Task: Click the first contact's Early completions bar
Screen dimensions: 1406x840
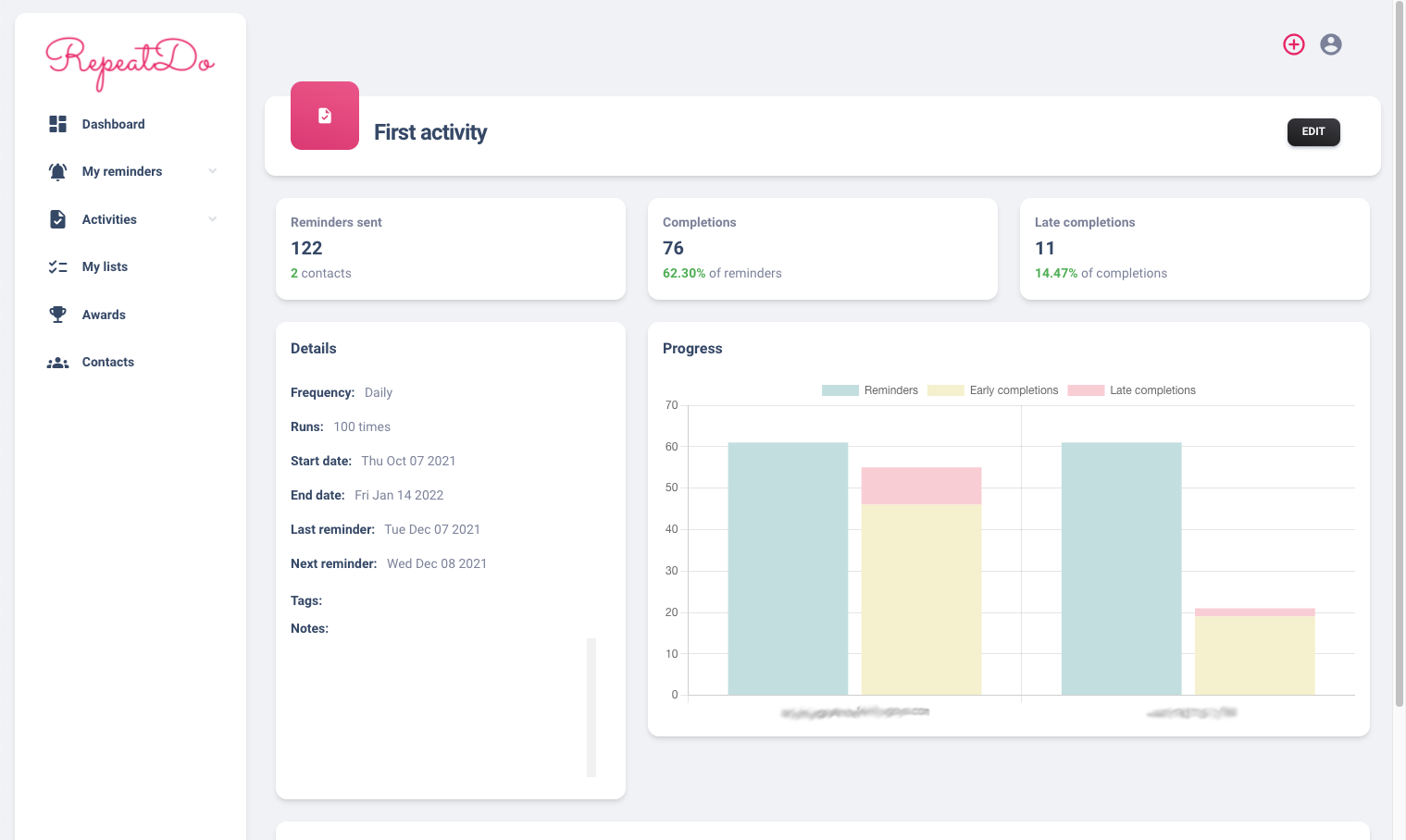Action: [x=921, y=599]
